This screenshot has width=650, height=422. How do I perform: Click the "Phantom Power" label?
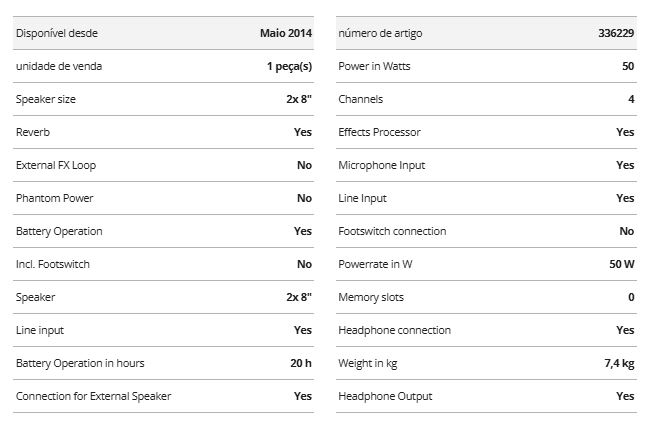pos(55,198)
